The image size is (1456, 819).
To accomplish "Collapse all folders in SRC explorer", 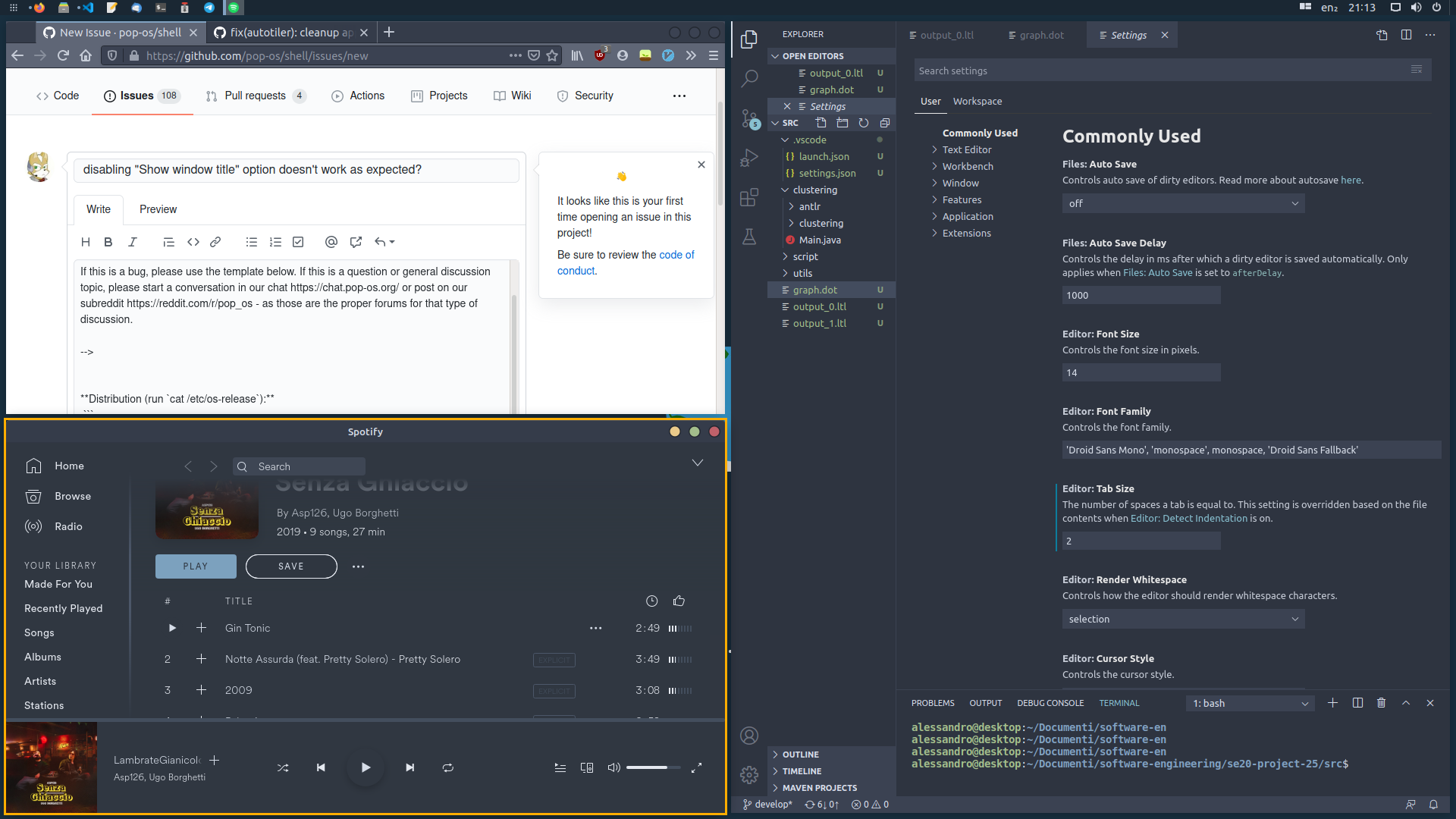I will pos(884,123).
